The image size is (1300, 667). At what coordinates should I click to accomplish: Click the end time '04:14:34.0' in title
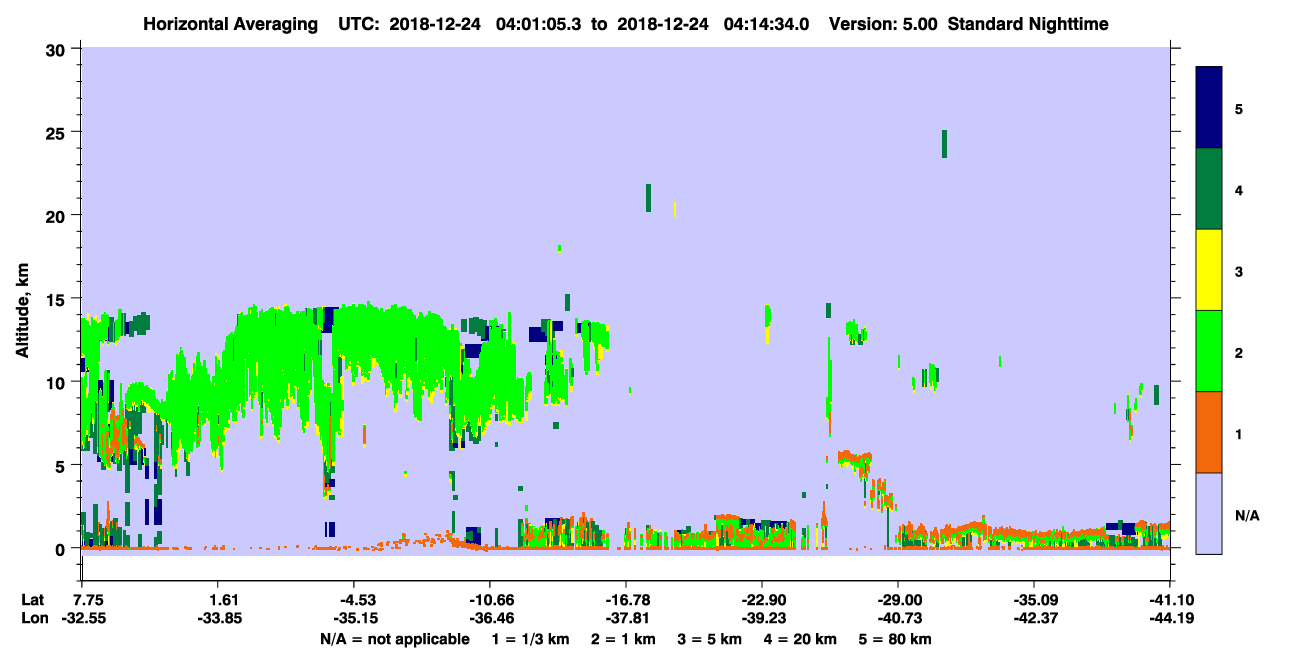pyautogui.click(x=768, y=23)
